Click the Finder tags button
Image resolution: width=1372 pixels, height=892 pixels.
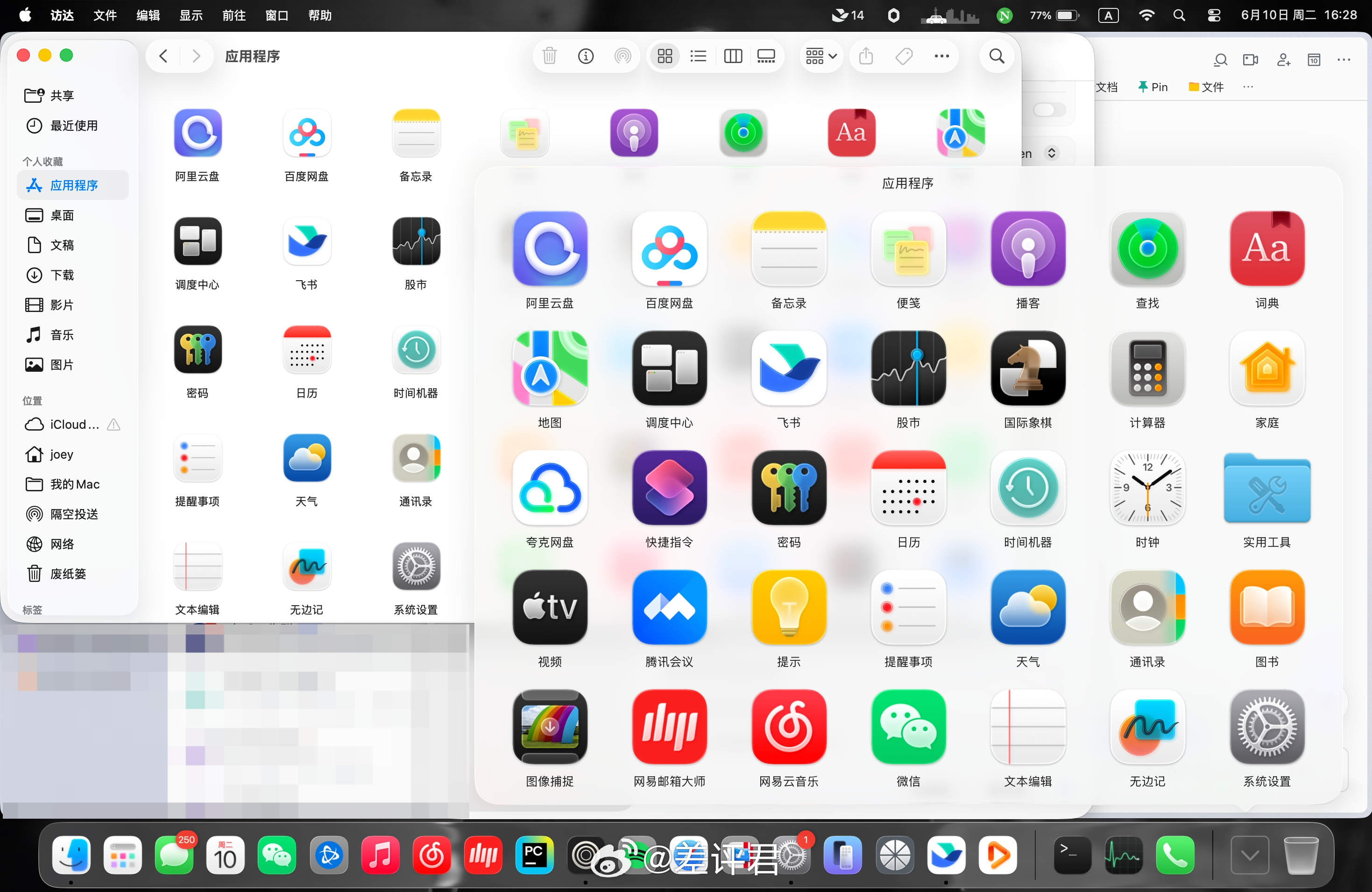coord(903,56)
